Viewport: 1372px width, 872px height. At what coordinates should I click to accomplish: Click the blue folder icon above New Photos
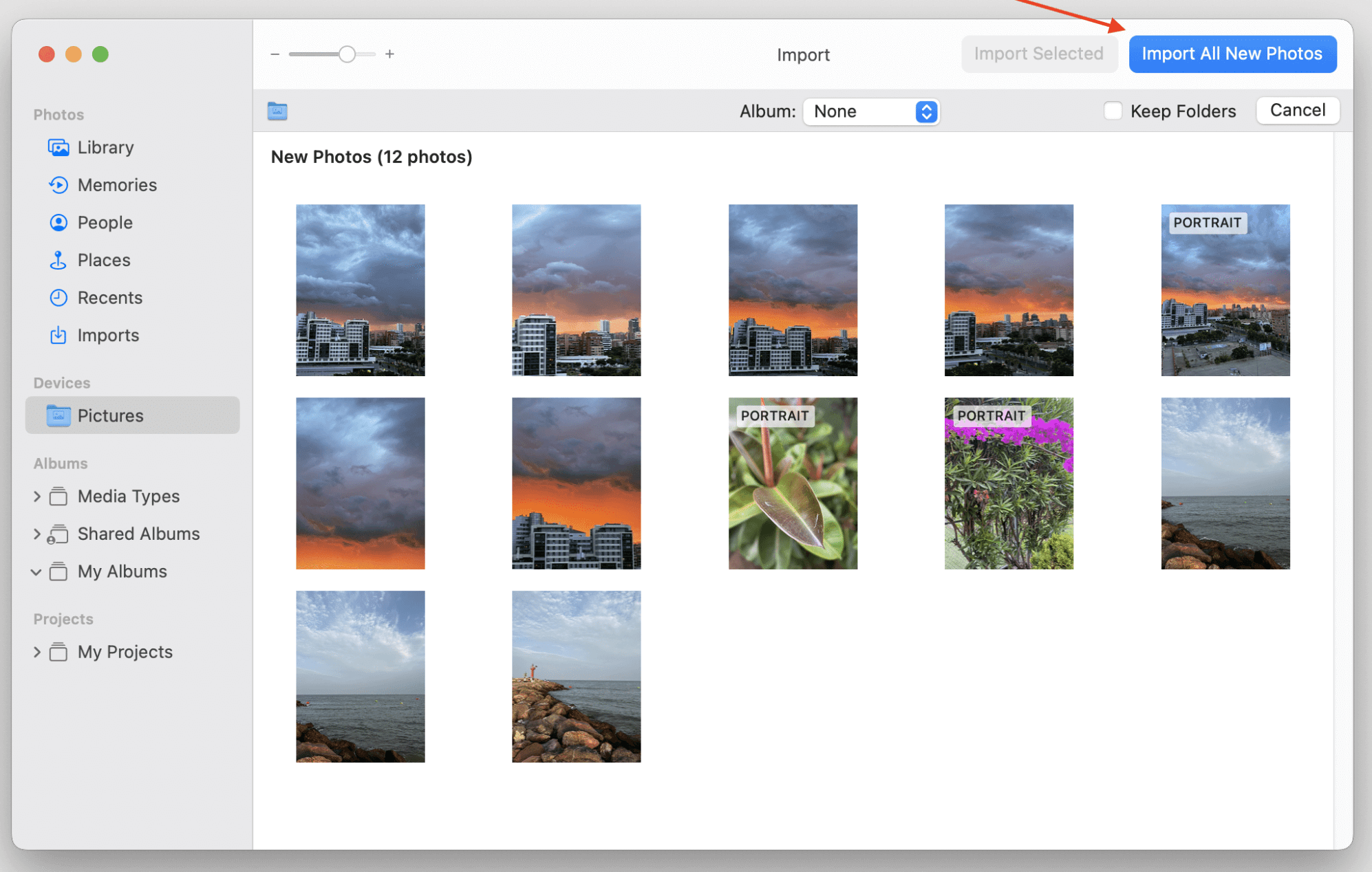click(277, 110)
